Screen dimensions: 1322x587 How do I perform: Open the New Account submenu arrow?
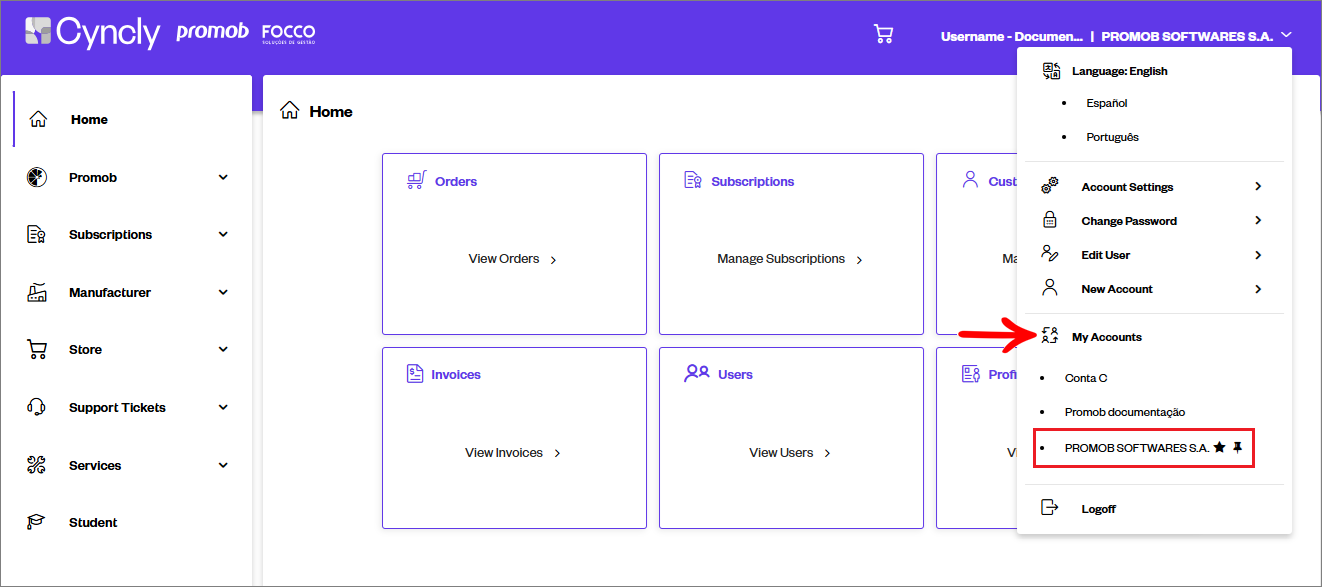point(1258,289)
